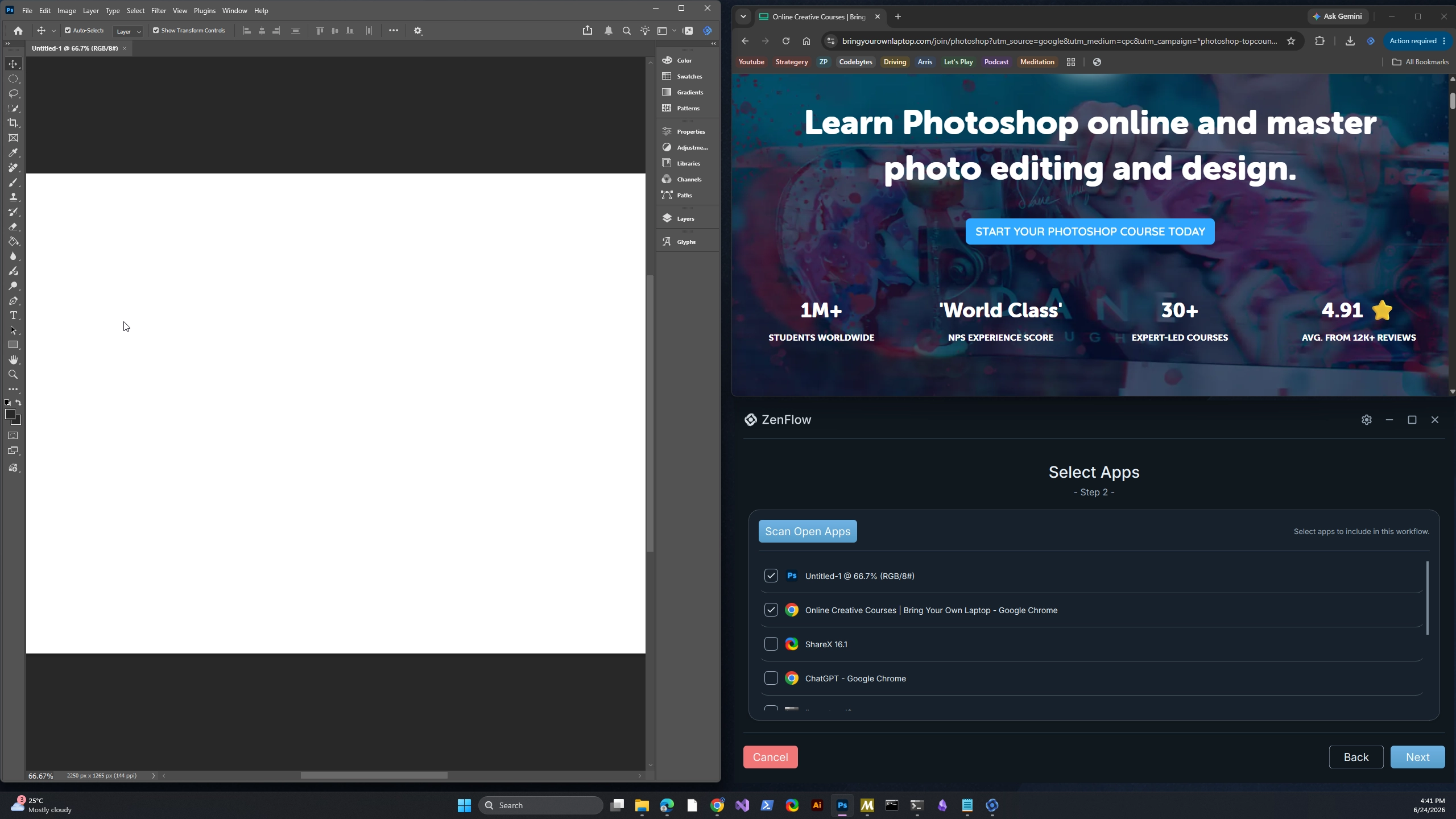This screenshot has width=1456, height=819.
Task: Open tool preset picker arrow
Action: [x=53, y=31]
